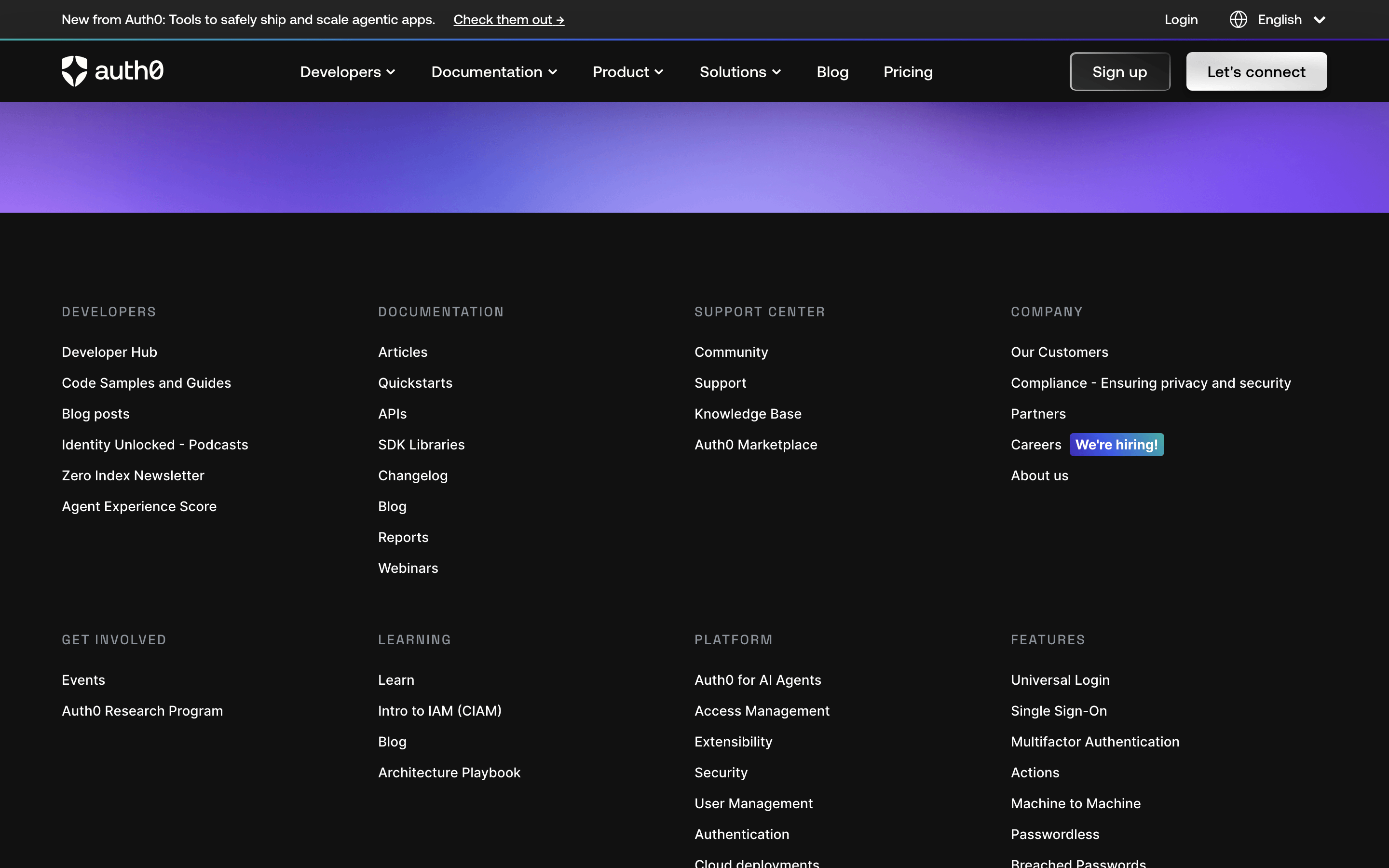Open Identity Unlocked - Podcasts link
This screenshot has height=868, width=1389.
coord(154,445)
